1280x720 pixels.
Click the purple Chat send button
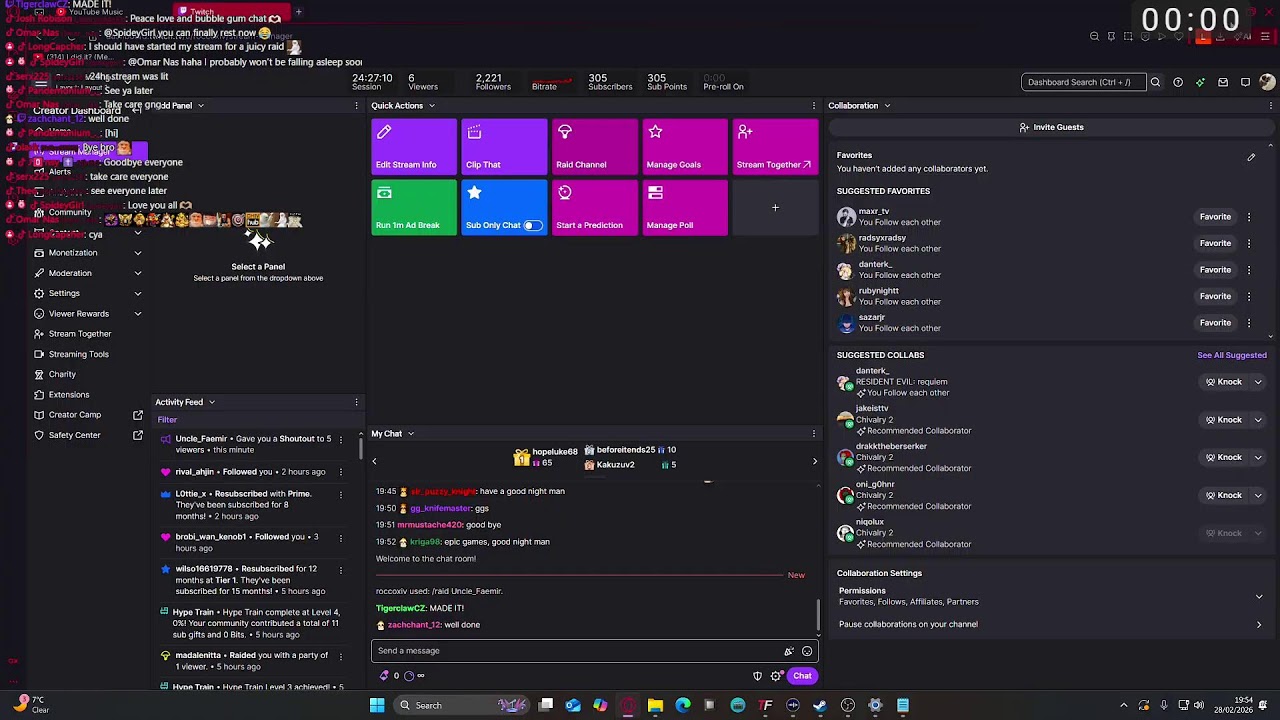click(802, 676)
